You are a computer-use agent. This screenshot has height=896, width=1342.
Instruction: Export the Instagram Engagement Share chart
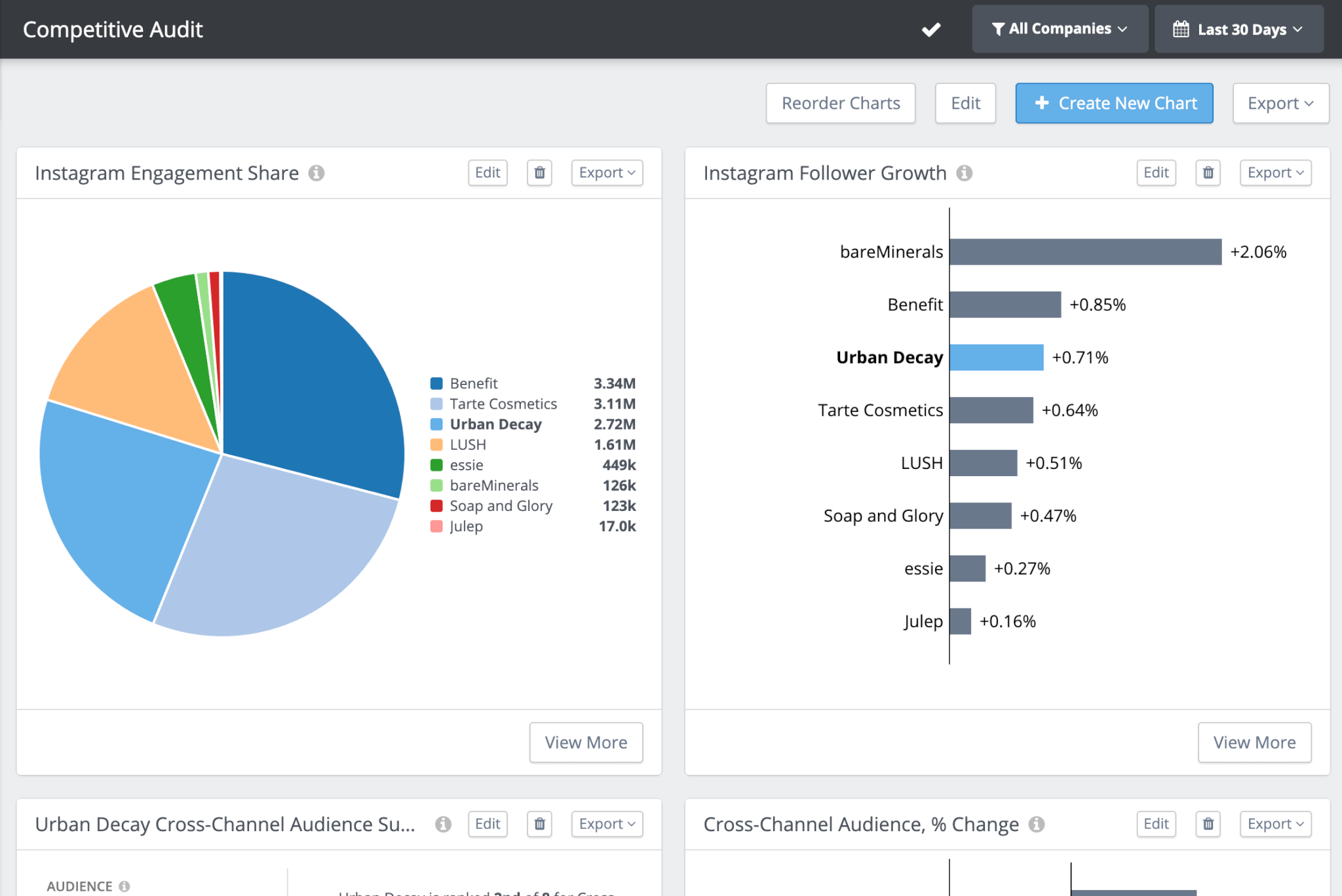607,173
